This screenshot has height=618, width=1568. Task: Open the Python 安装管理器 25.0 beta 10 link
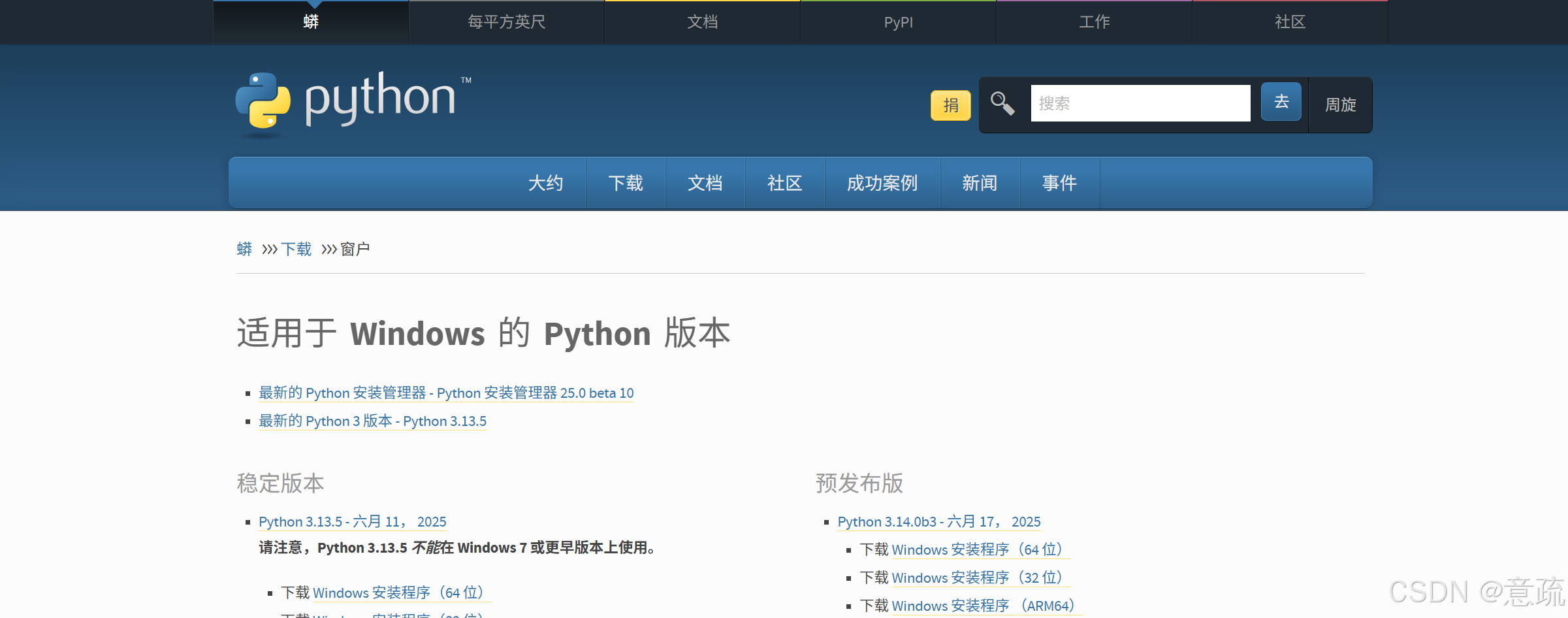pos(446,393)
